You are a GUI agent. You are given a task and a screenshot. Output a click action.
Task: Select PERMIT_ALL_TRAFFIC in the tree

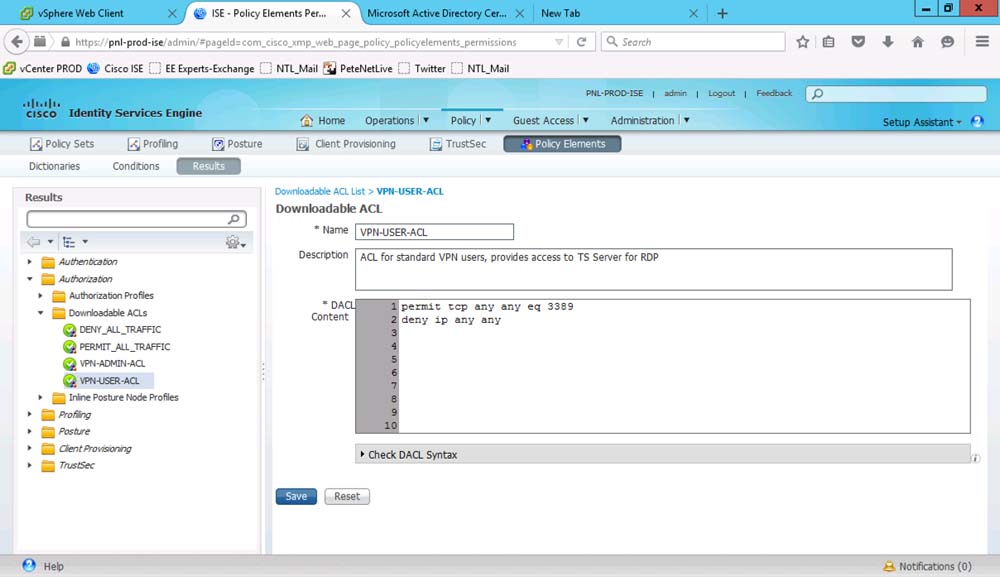[124, 347]
